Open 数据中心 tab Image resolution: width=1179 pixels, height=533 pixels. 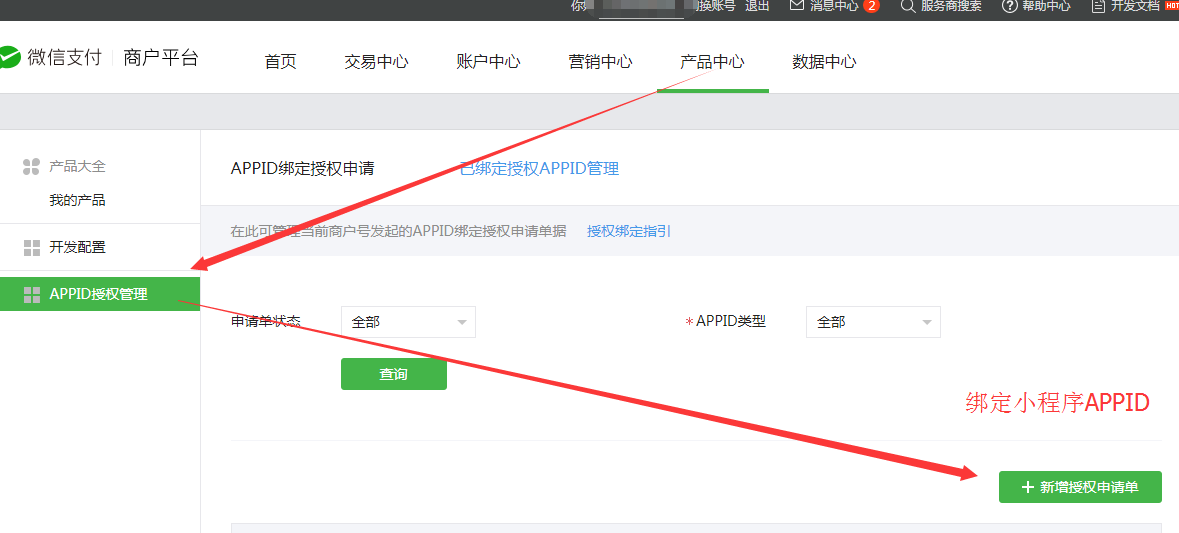coord(824,62)
